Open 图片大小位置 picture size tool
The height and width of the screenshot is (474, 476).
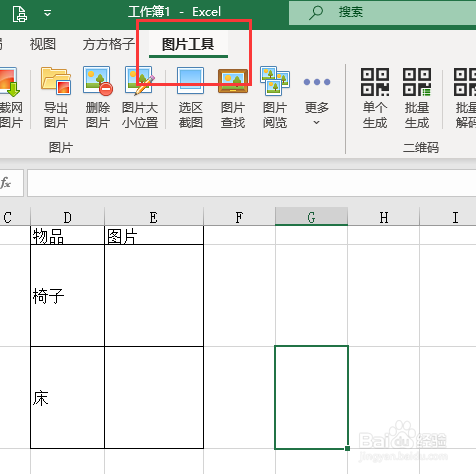(x=140, y=98)
